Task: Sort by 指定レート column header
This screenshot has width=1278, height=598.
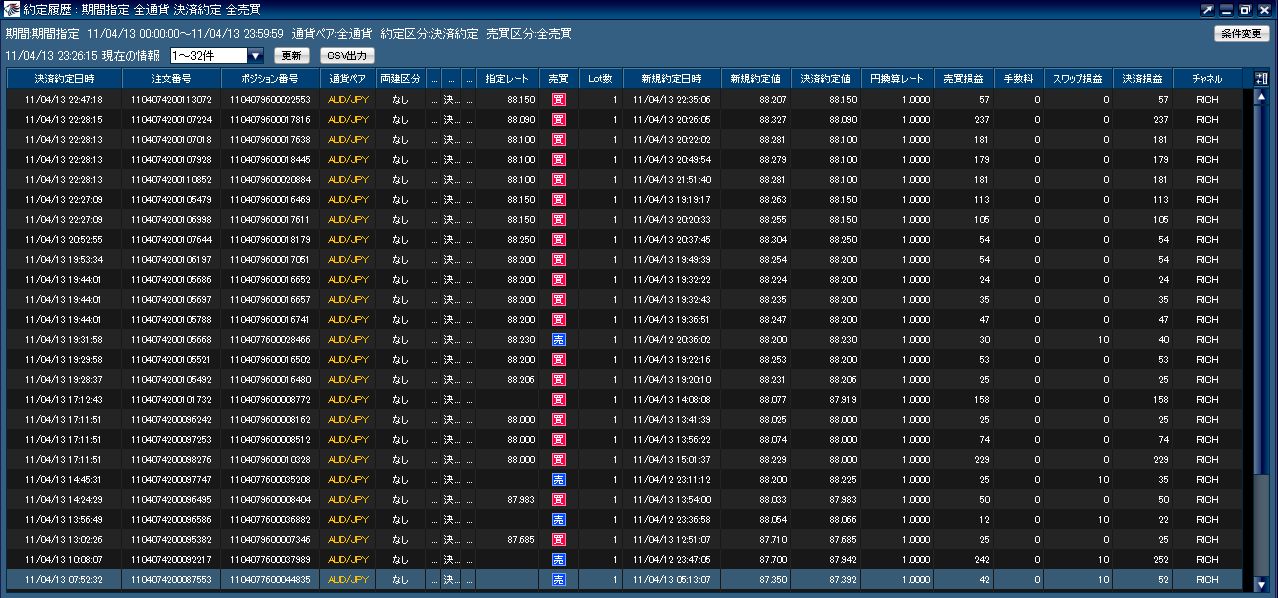Action: 508,78
